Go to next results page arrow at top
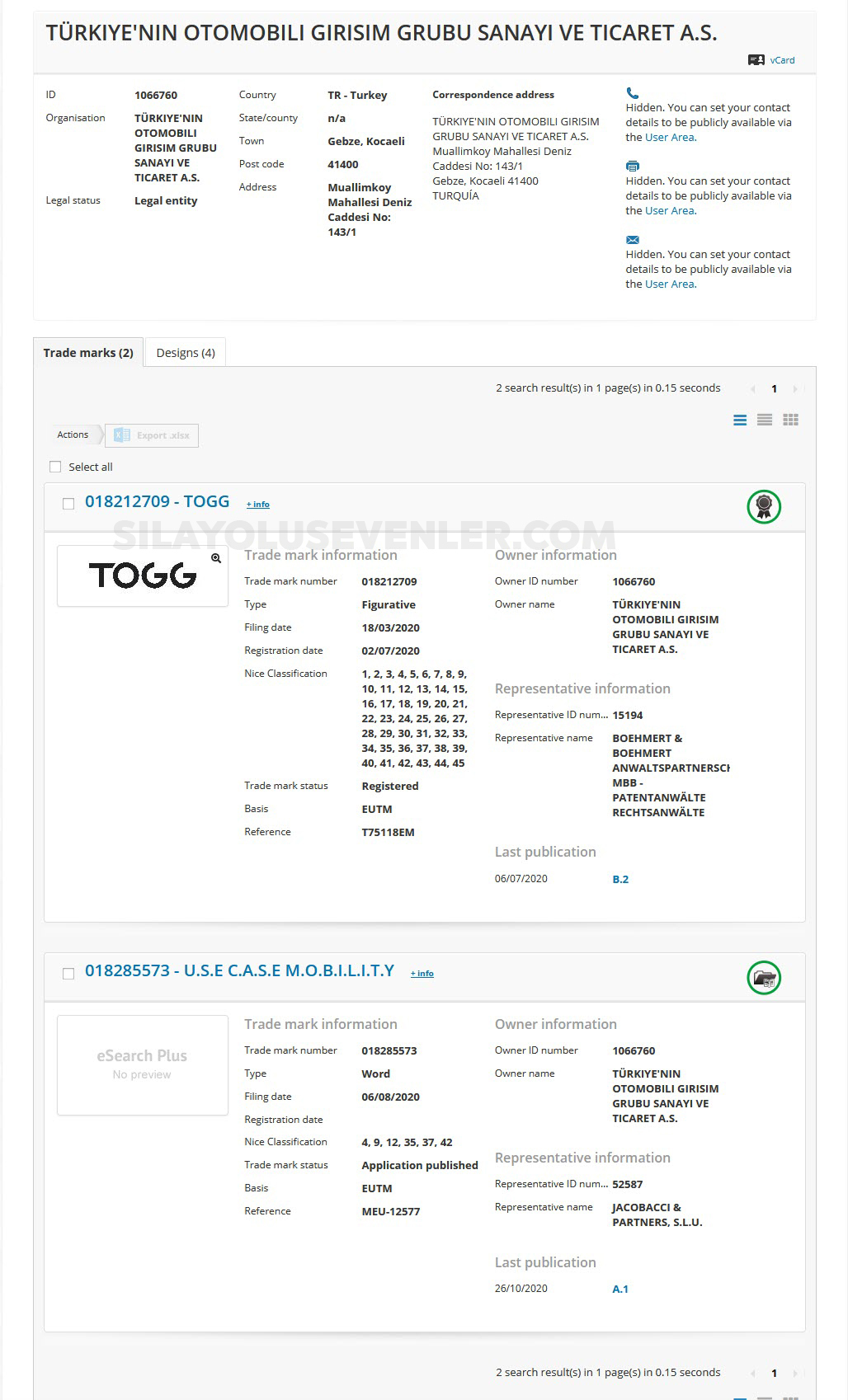Image resolution: width=848 pixels, height=1400 pixels. (794, 389)
